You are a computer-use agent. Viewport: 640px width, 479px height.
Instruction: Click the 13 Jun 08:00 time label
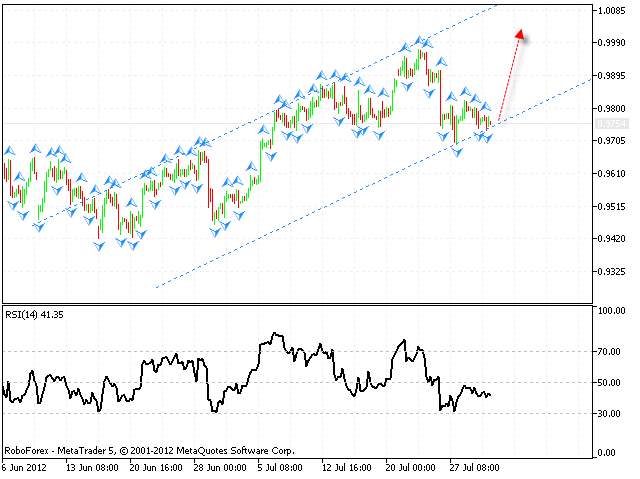tap(92, 468)
